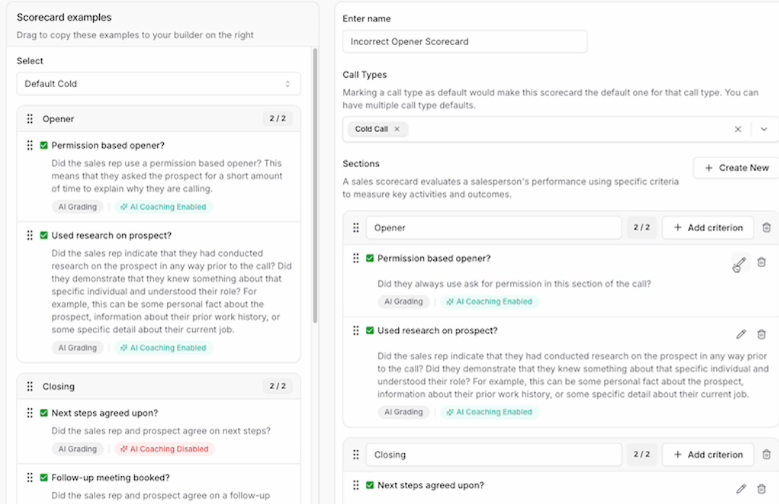779x504 pixels.
Task: Edit the Permission based opener criterion
Action: pyautogui.click(x=740, y=262)
